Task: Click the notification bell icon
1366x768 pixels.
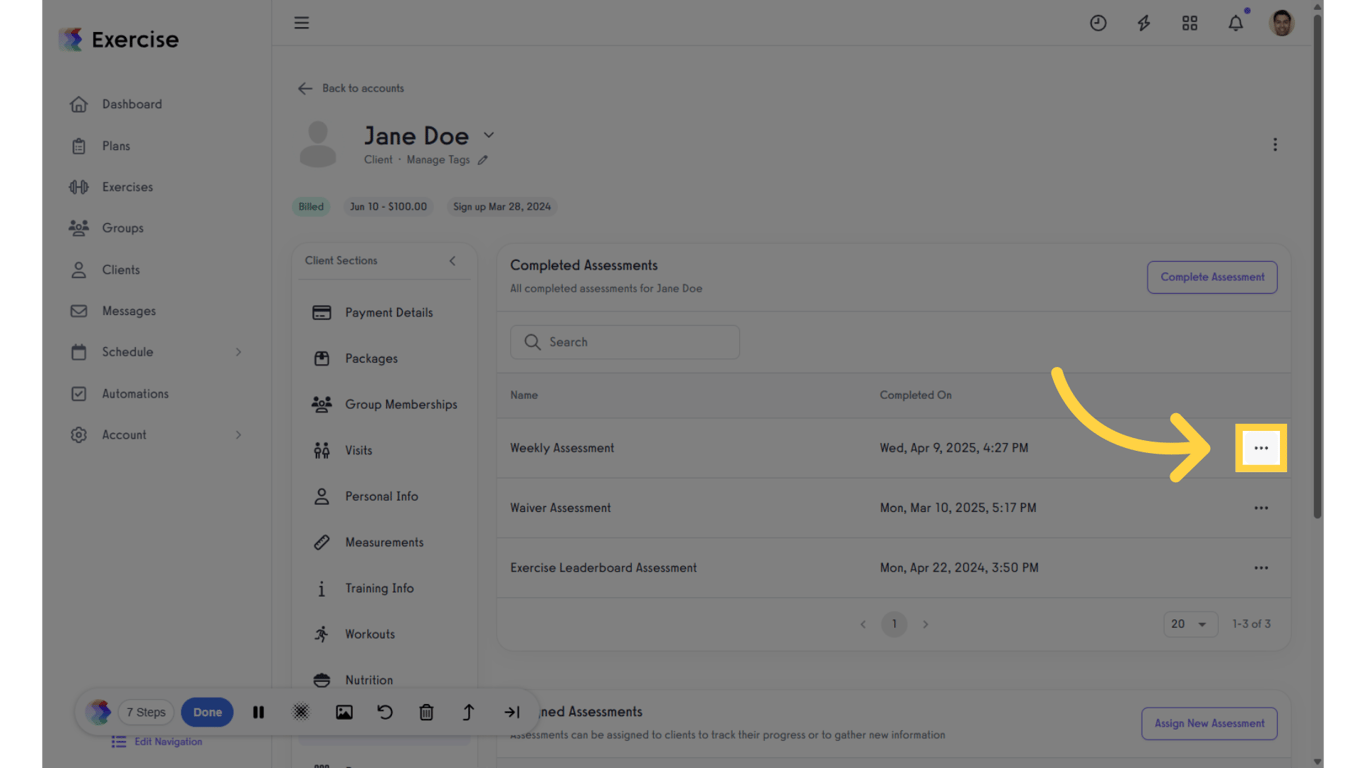Action: [1235, 22]
